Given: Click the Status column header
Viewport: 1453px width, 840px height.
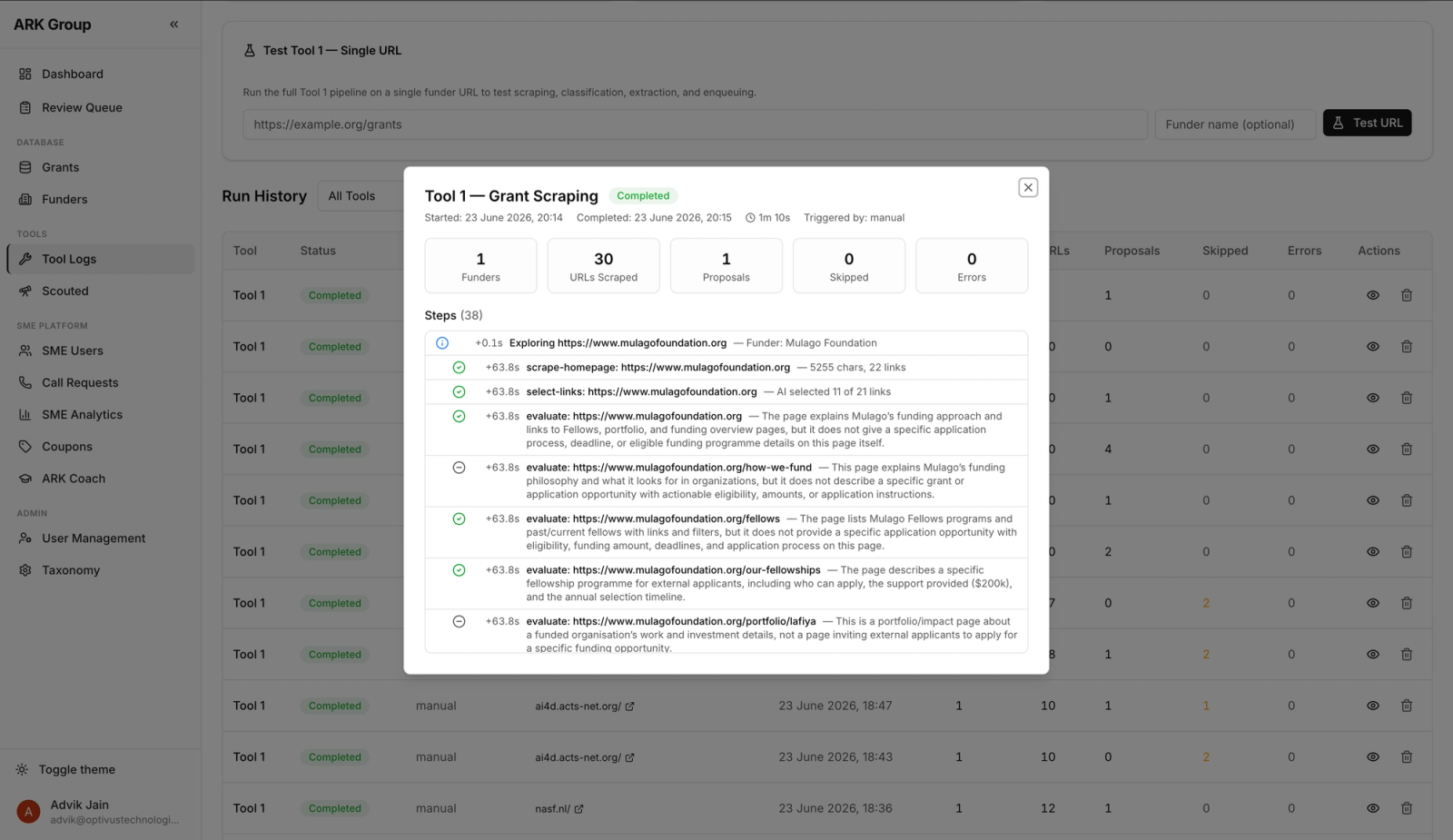Looking at the screenshot, I should coord(318,251).
